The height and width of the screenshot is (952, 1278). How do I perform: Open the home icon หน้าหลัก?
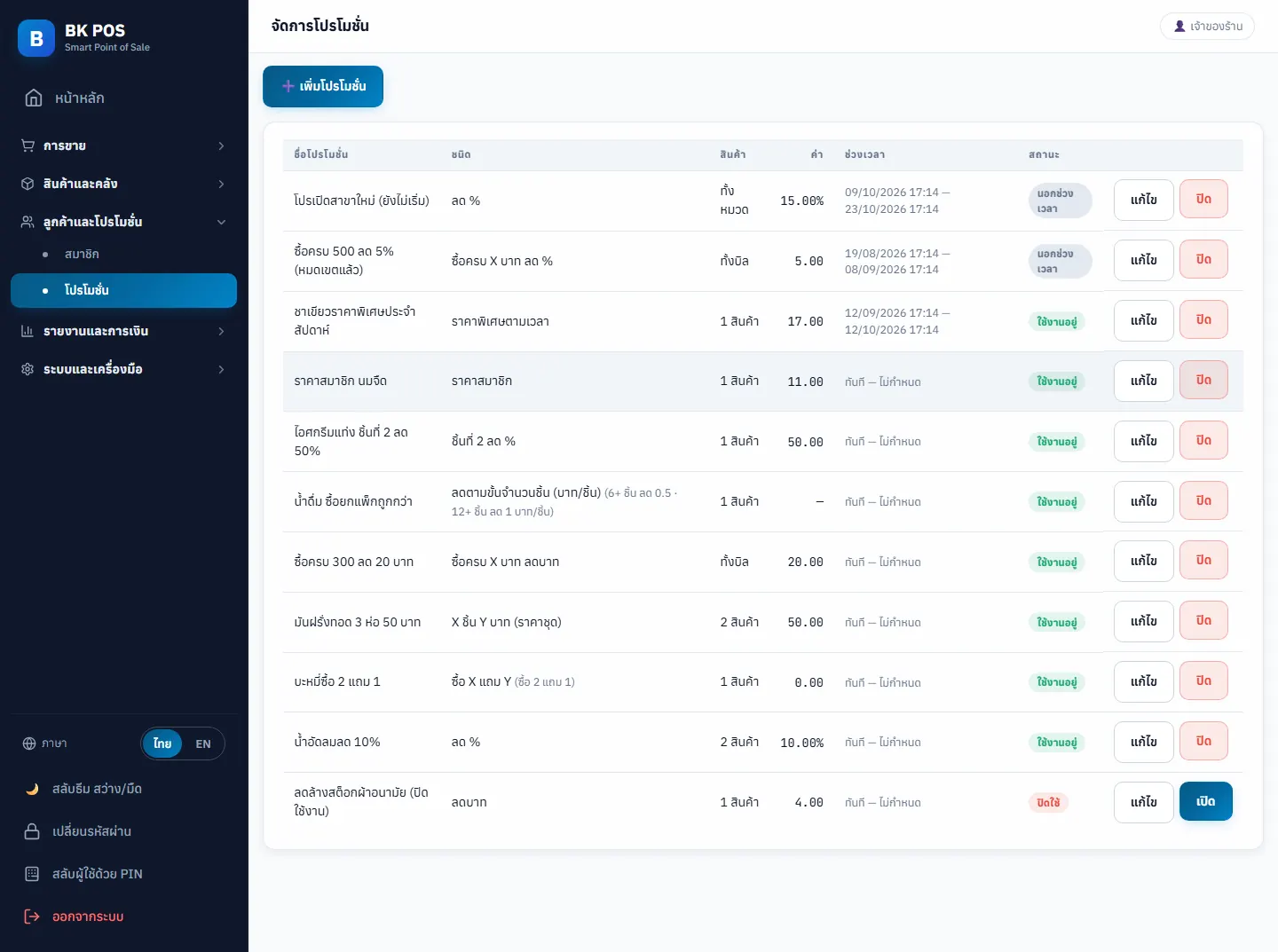pyautogui.click(x=34, y=98)
